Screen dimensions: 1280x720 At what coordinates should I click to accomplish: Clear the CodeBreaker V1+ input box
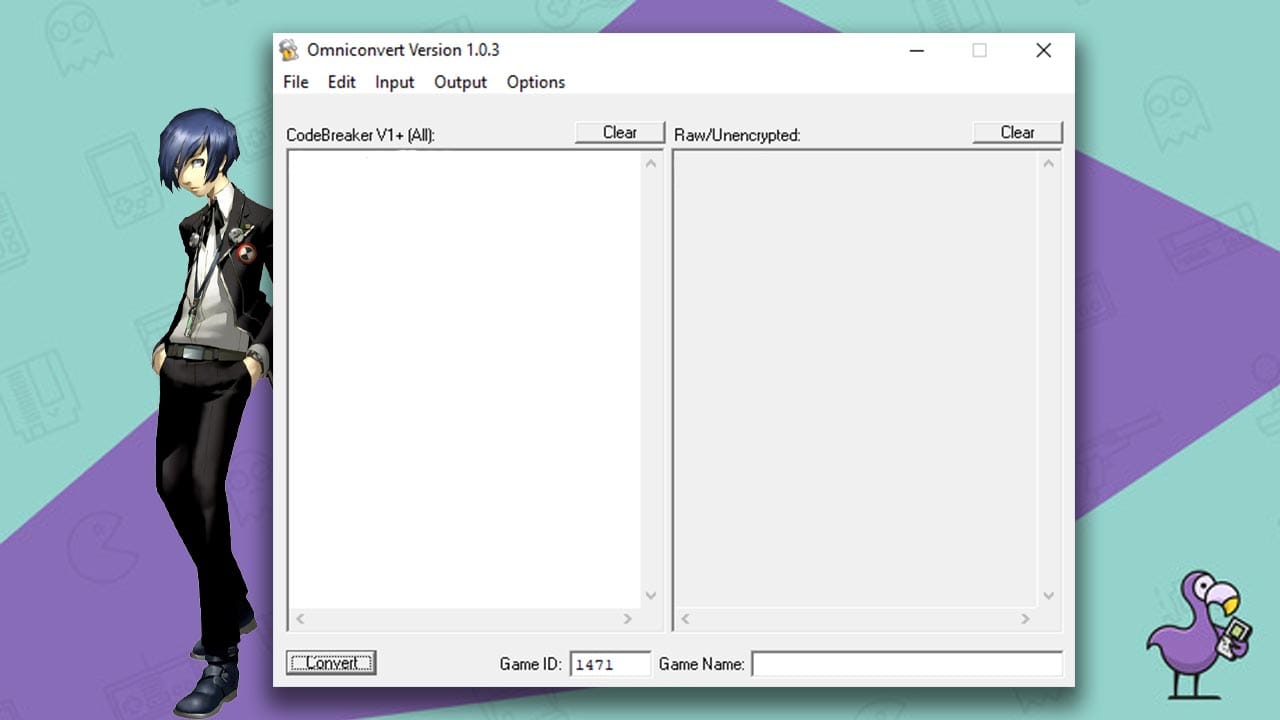620,132
